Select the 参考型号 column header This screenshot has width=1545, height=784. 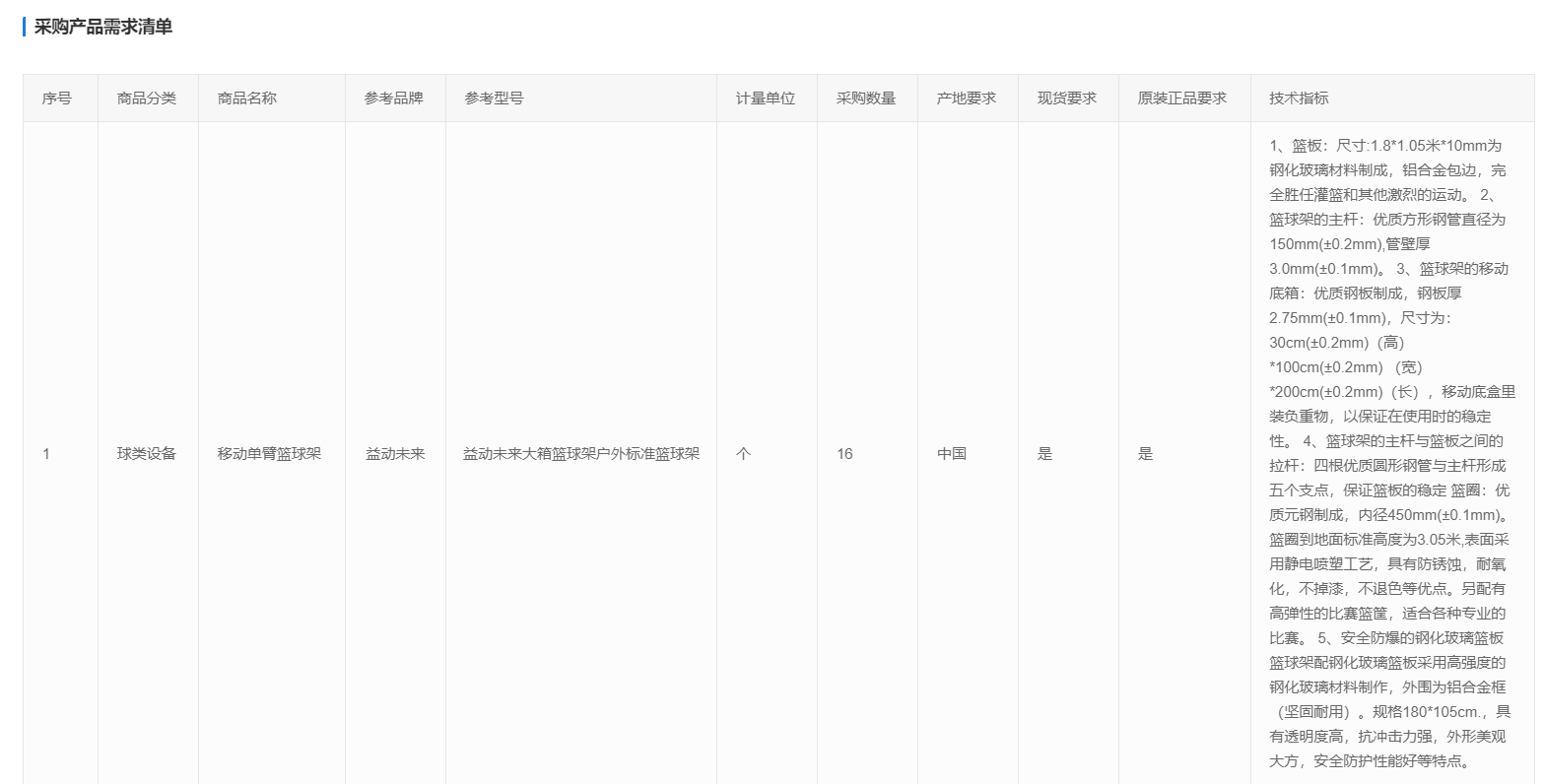494,98
